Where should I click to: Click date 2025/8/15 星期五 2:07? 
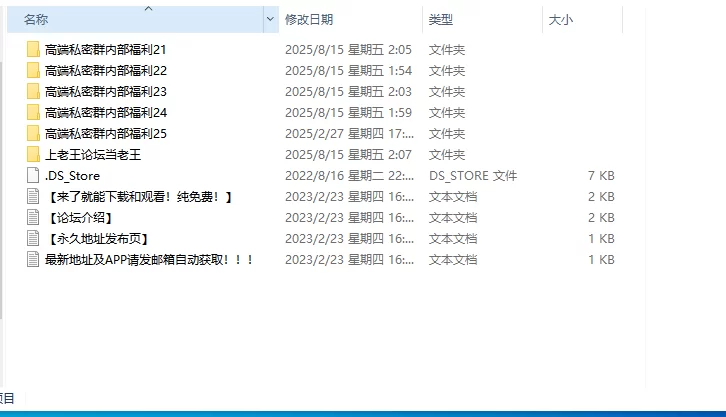pos(348,155)
